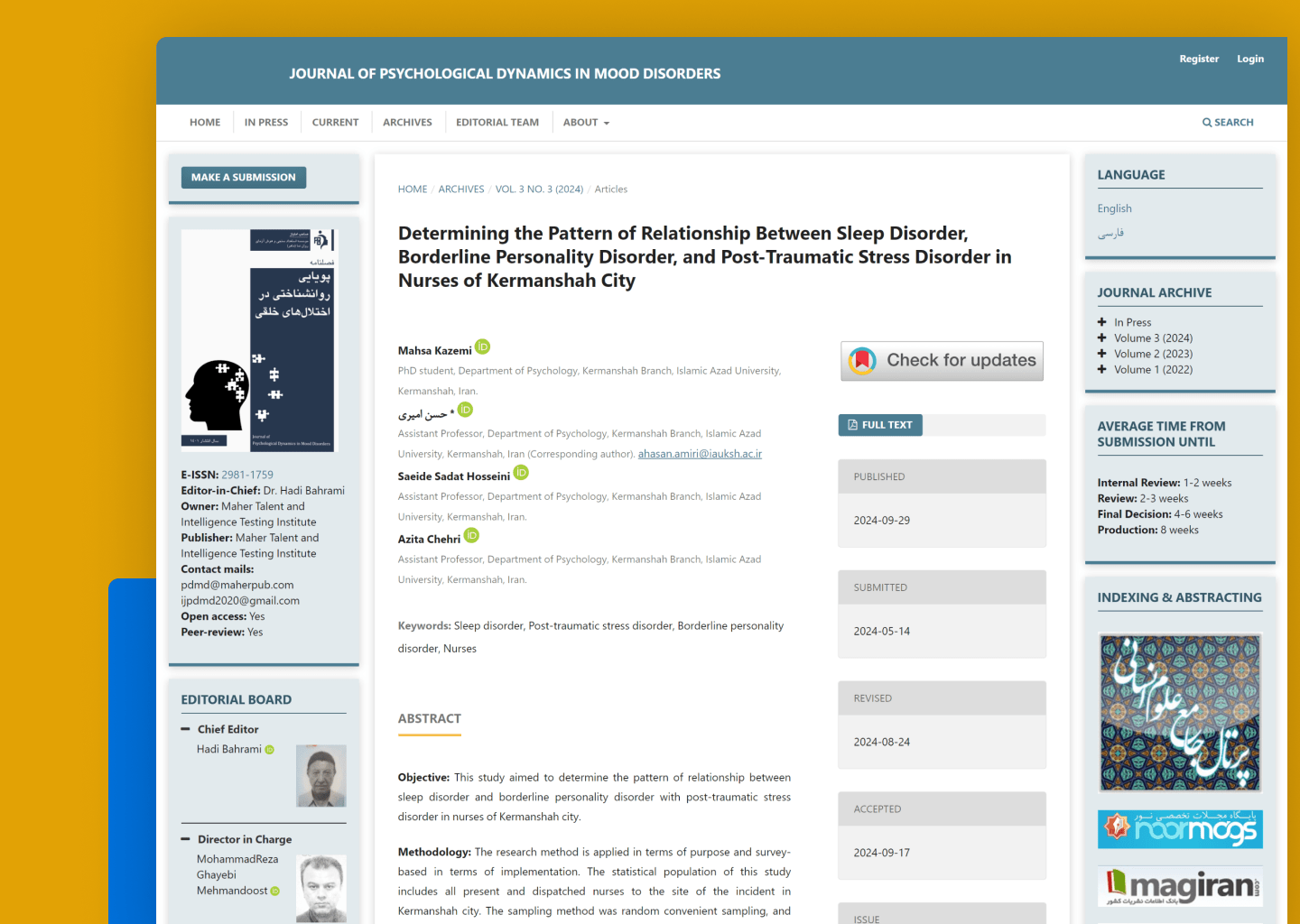Expand Volume 1 (2022) plus icon
The width and height of the screenshot is (1300, 924).
point(1102,369)
